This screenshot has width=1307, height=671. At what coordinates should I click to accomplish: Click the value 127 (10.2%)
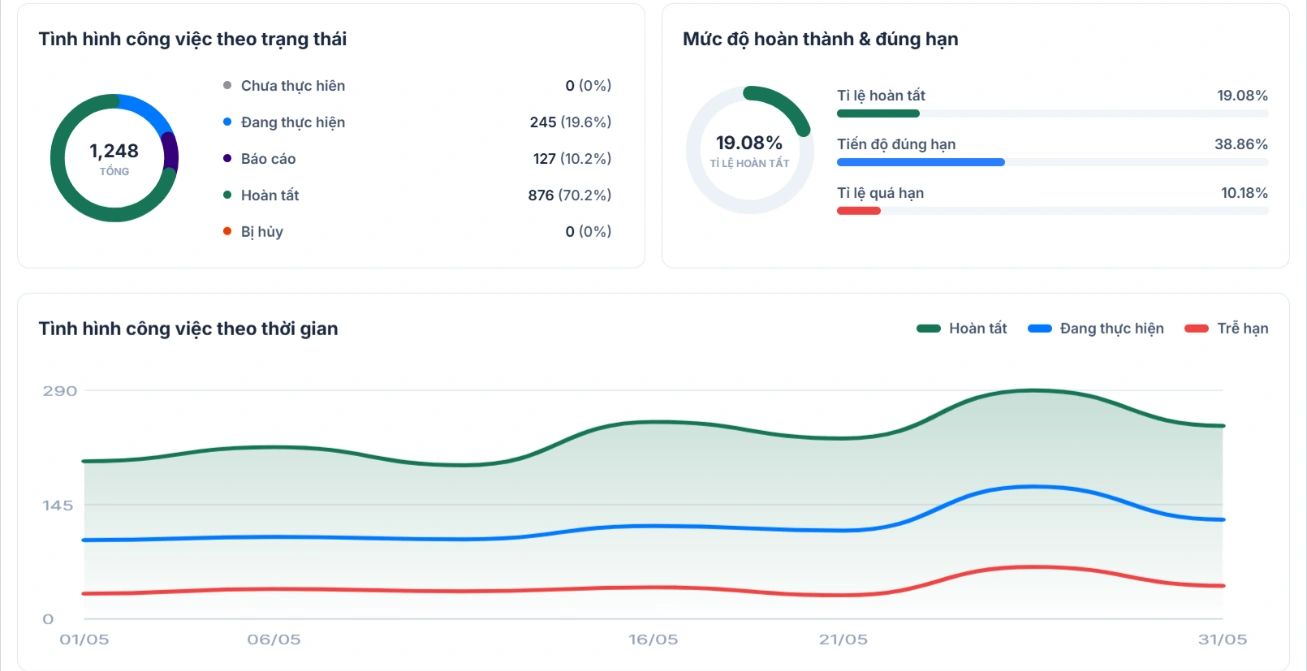pos(571,159)
